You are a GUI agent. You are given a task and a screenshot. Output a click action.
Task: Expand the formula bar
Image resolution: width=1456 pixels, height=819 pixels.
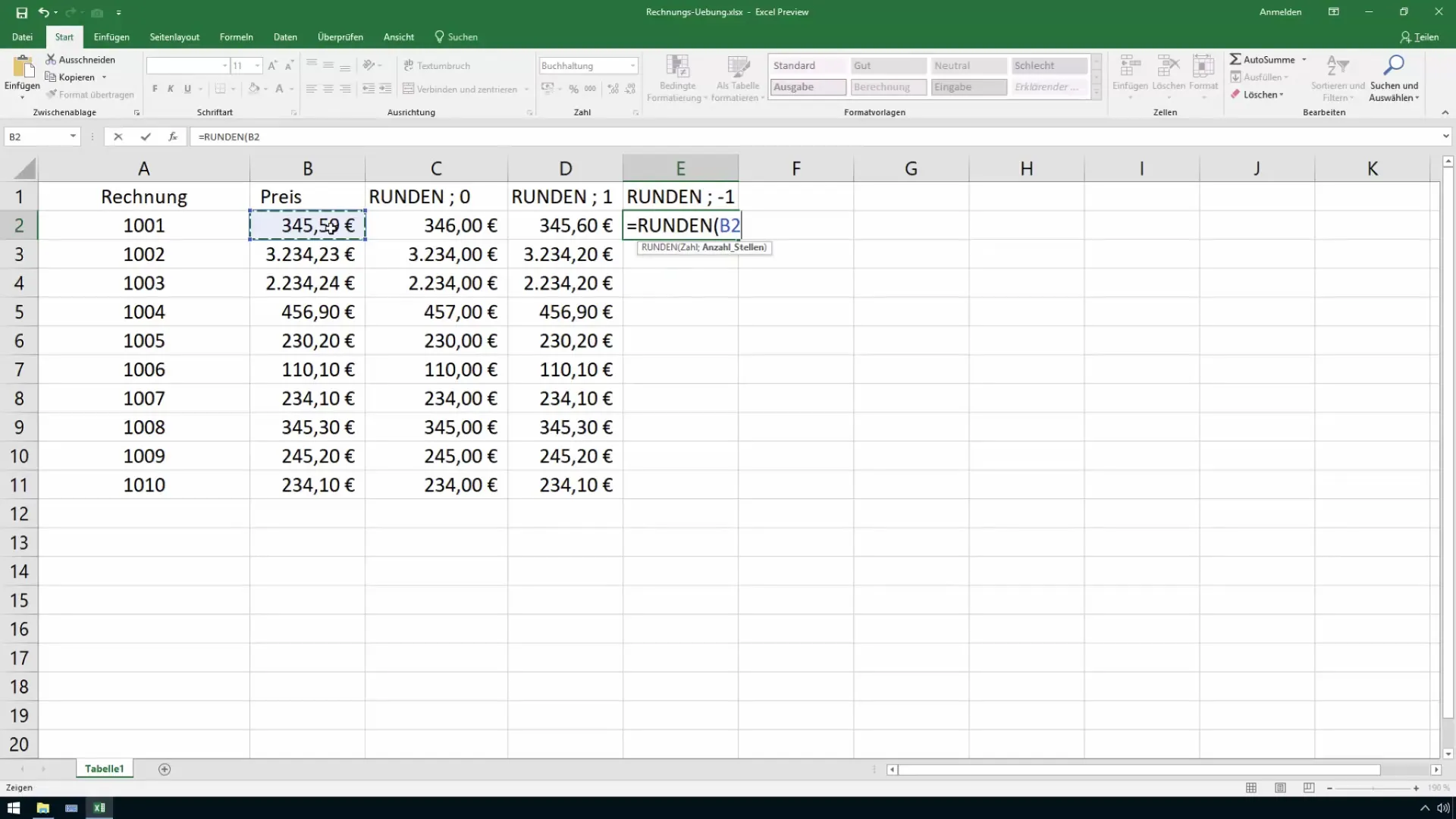[x=1445, y=136]
